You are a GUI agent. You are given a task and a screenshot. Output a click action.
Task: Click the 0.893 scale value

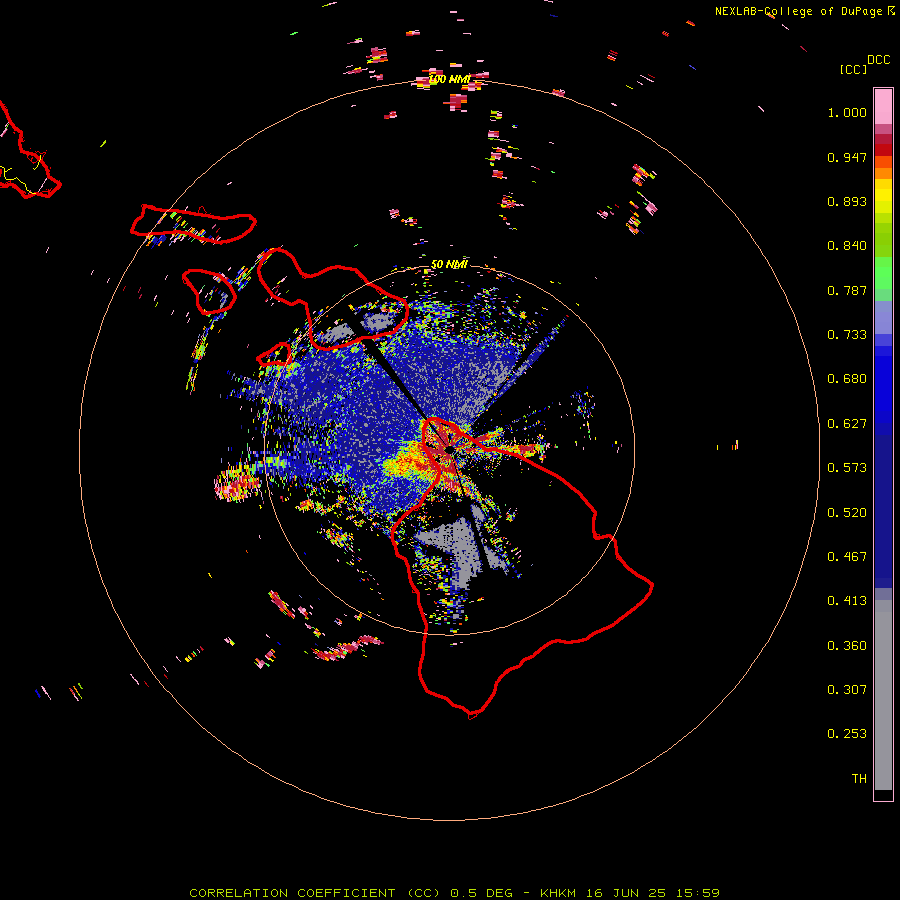(x=847, y=201)
